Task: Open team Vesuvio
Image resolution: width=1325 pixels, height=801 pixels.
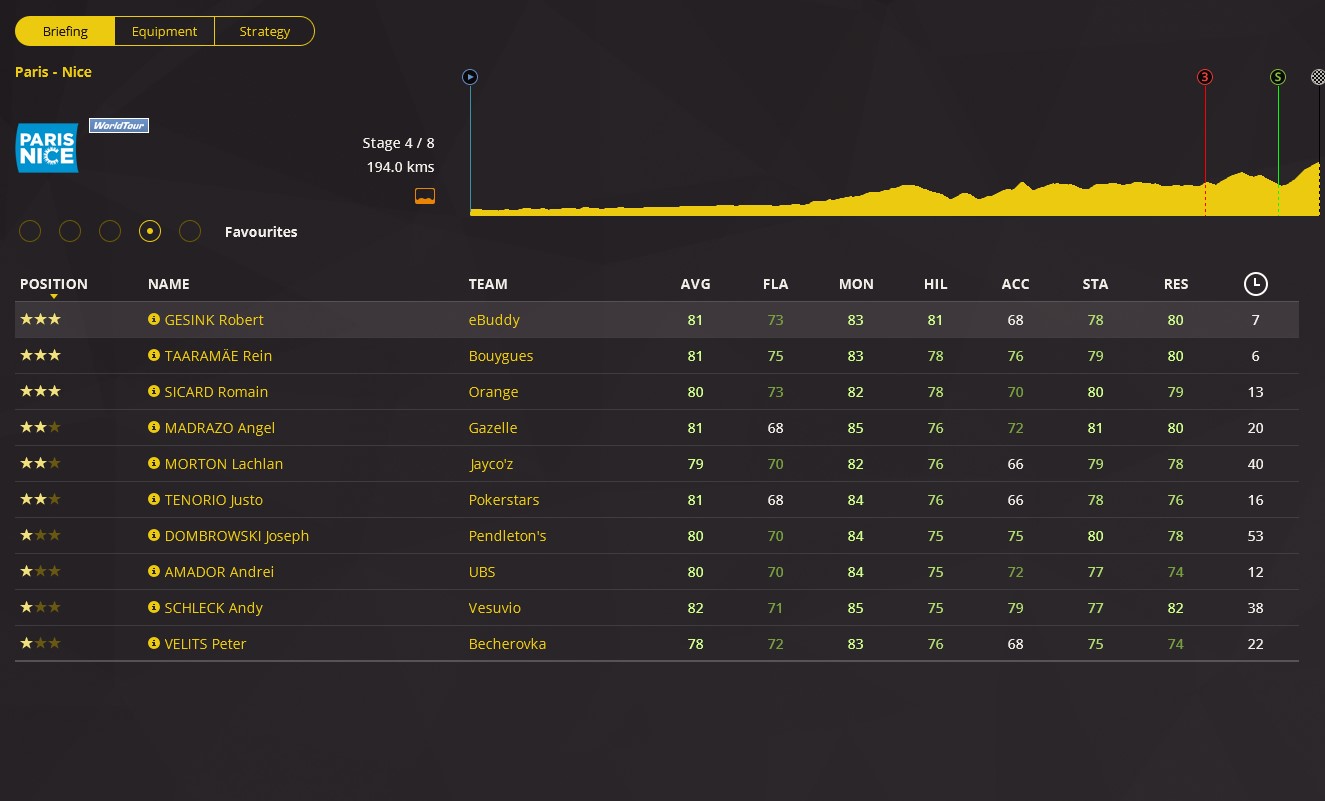Action: coord(495,608)
